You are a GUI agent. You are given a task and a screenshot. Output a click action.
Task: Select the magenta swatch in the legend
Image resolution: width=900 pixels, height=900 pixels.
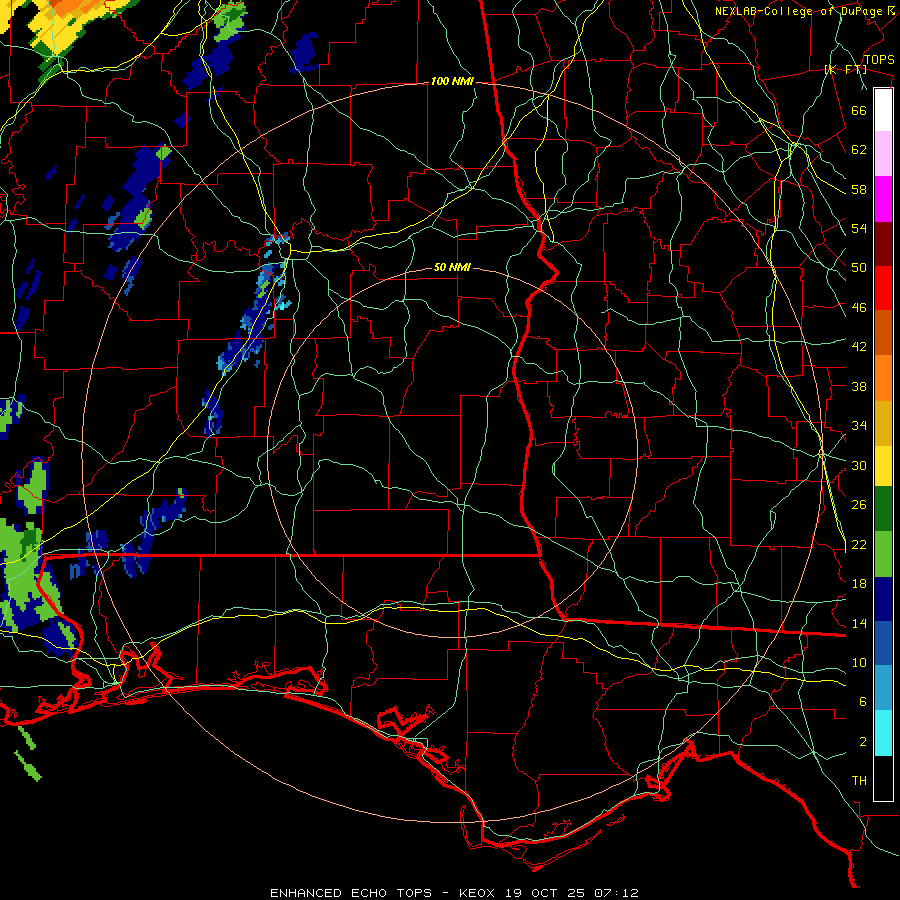pyautogui.click(x=883, y=199)
